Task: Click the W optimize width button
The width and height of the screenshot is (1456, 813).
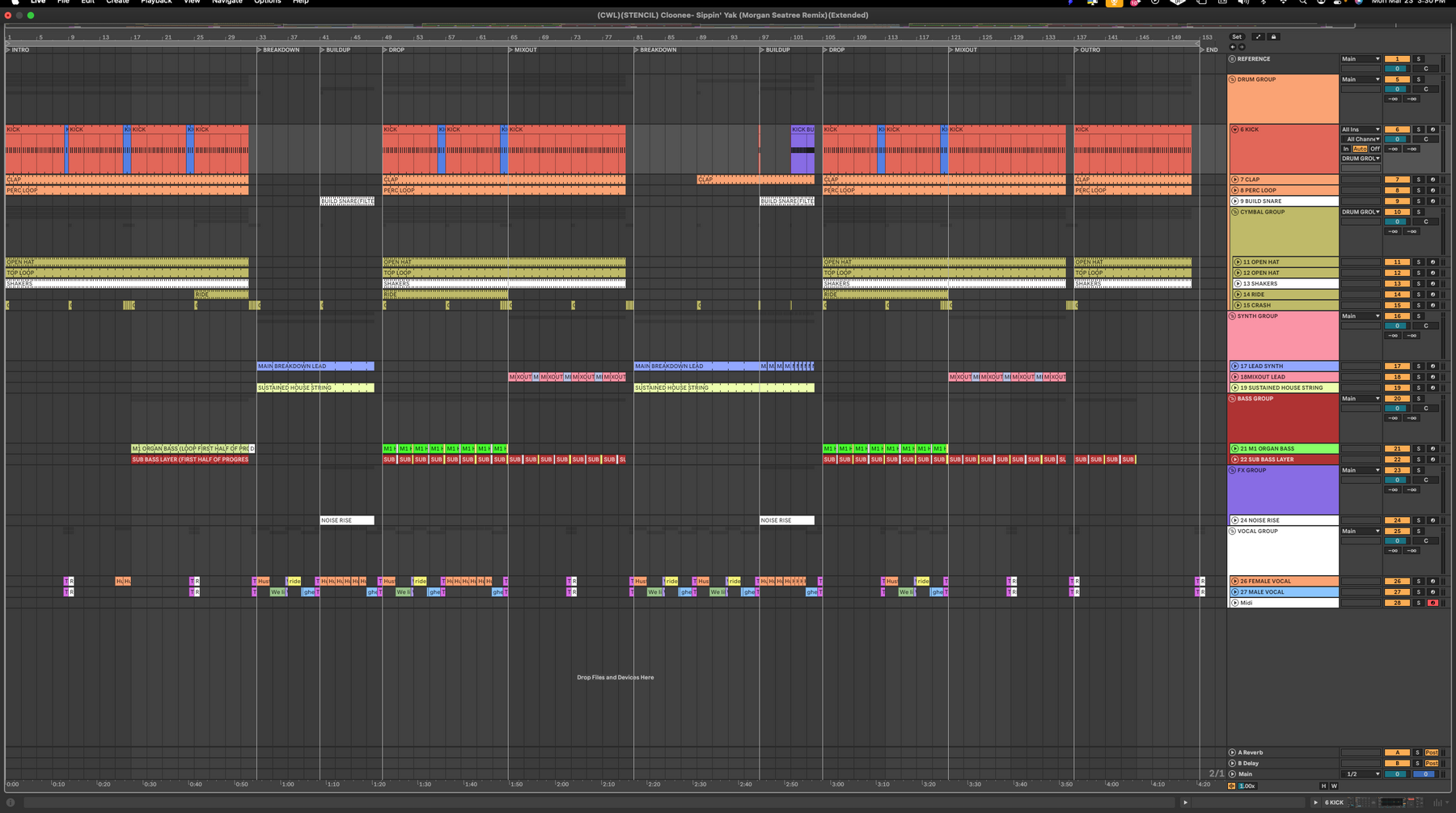Action: pos(1333,785)
